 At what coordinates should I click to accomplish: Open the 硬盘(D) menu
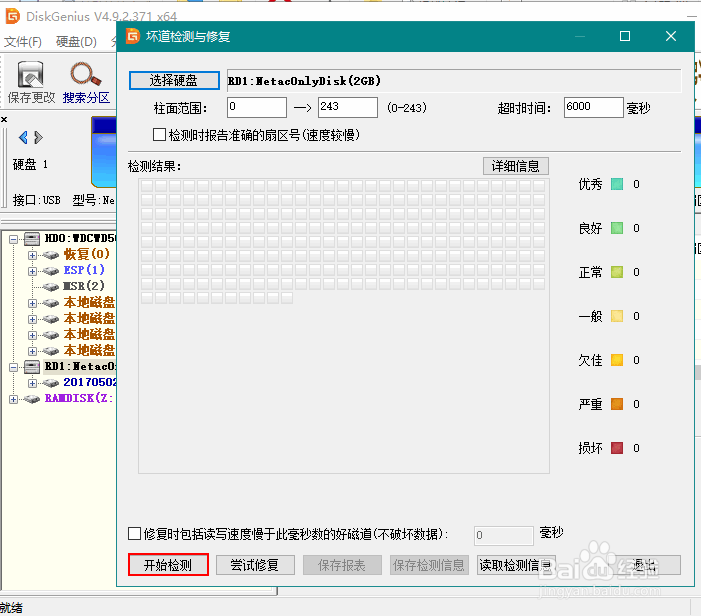(76, 42)
